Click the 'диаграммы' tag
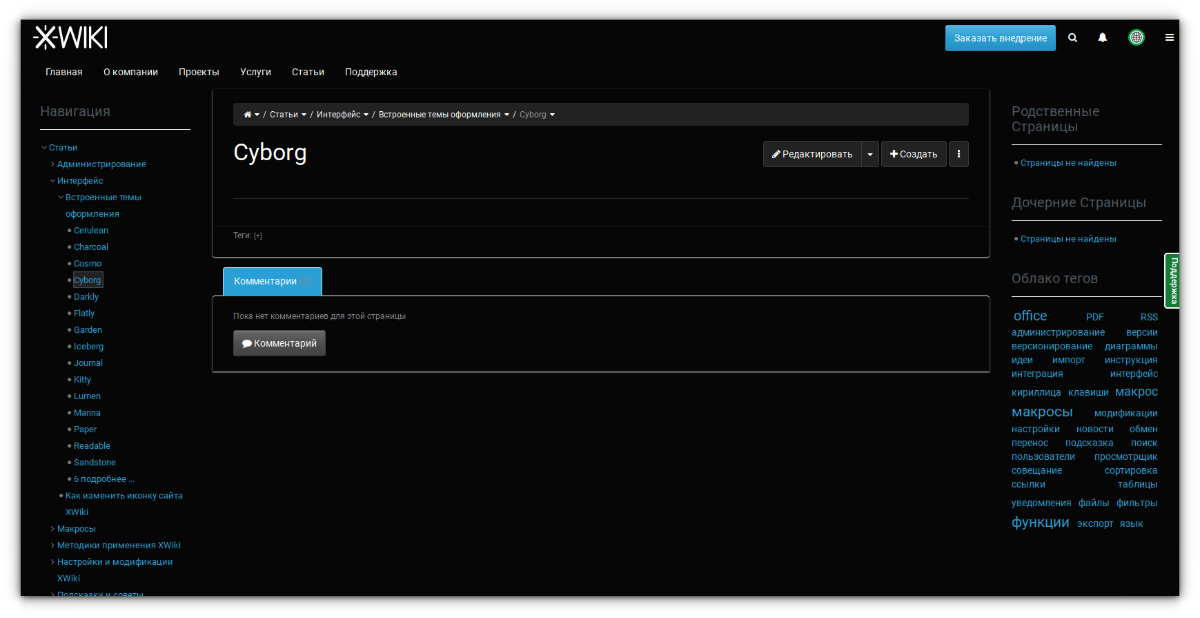The height and width of the screenshot is (618, 1200). point(1131,346)
